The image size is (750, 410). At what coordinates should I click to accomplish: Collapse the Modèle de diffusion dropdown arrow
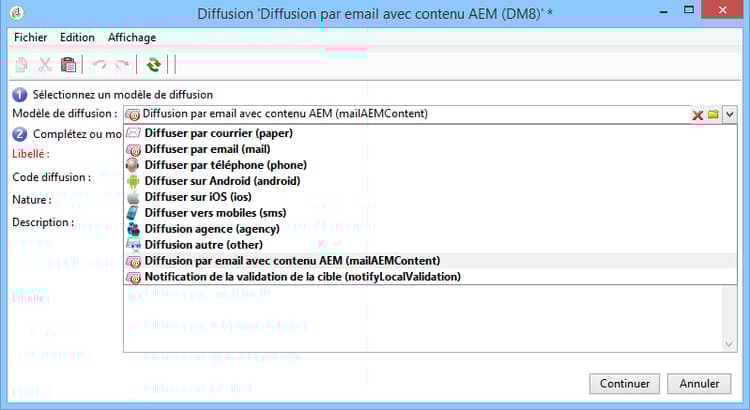point(730,115)
